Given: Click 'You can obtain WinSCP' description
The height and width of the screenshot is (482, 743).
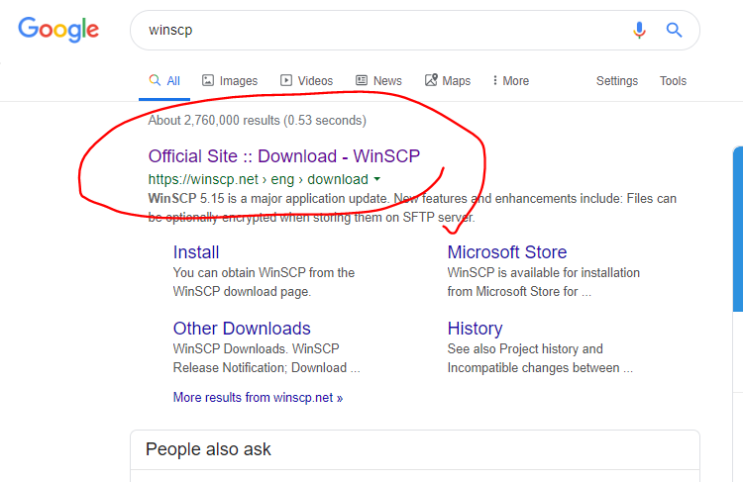Looking at the screenshot, I should click(264, 282).
